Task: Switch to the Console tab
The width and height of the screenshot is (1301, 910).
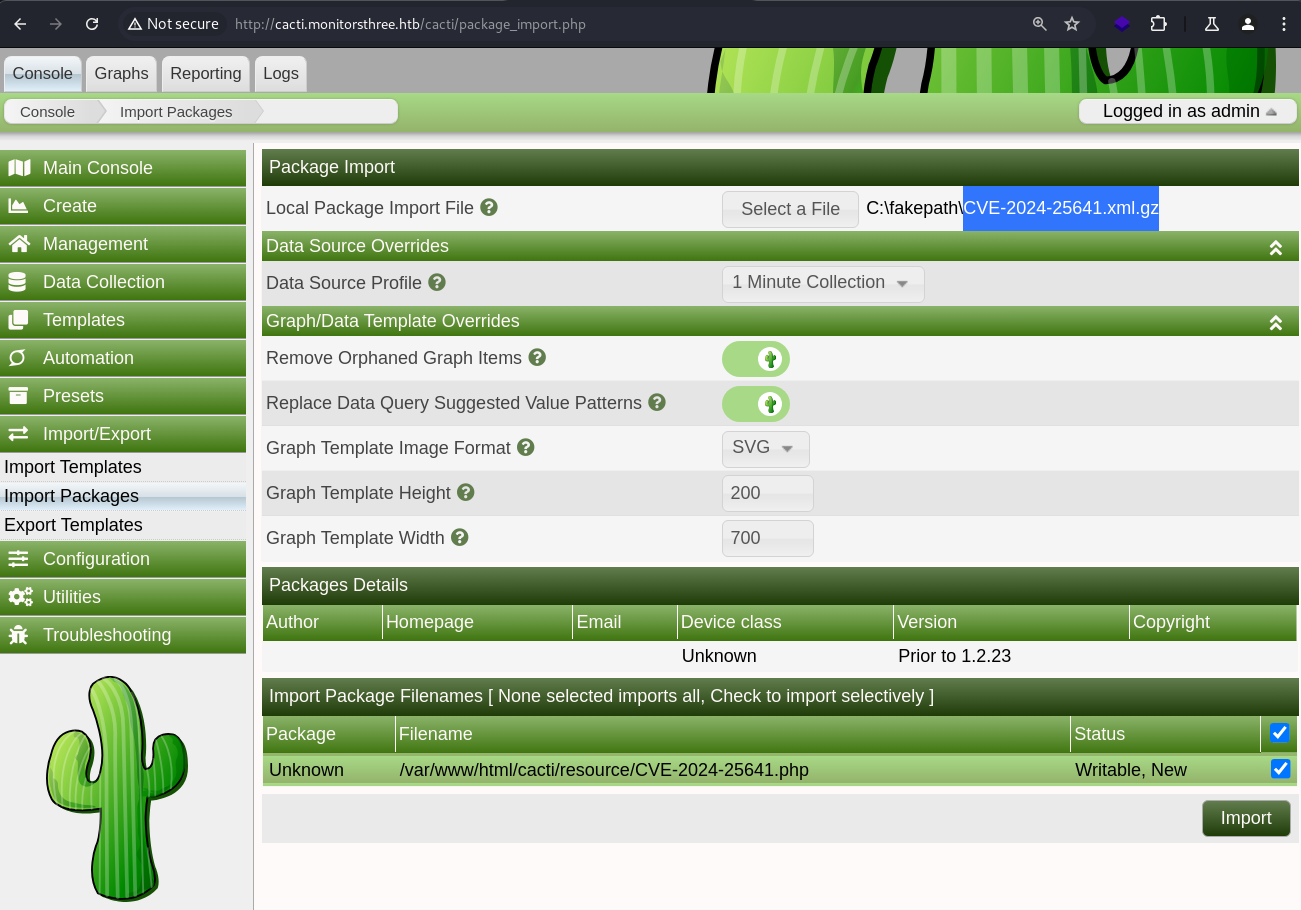Action: (43, 74)
